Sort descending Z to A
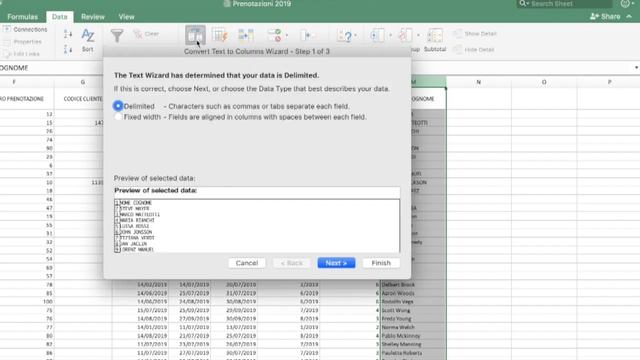The width and height of the screenshot is (640, 360). click(68, 49)
